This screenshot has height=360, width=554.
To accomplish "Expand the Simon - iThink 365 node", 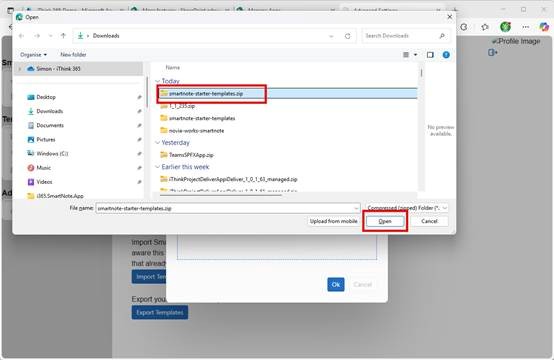I will 20,69.
